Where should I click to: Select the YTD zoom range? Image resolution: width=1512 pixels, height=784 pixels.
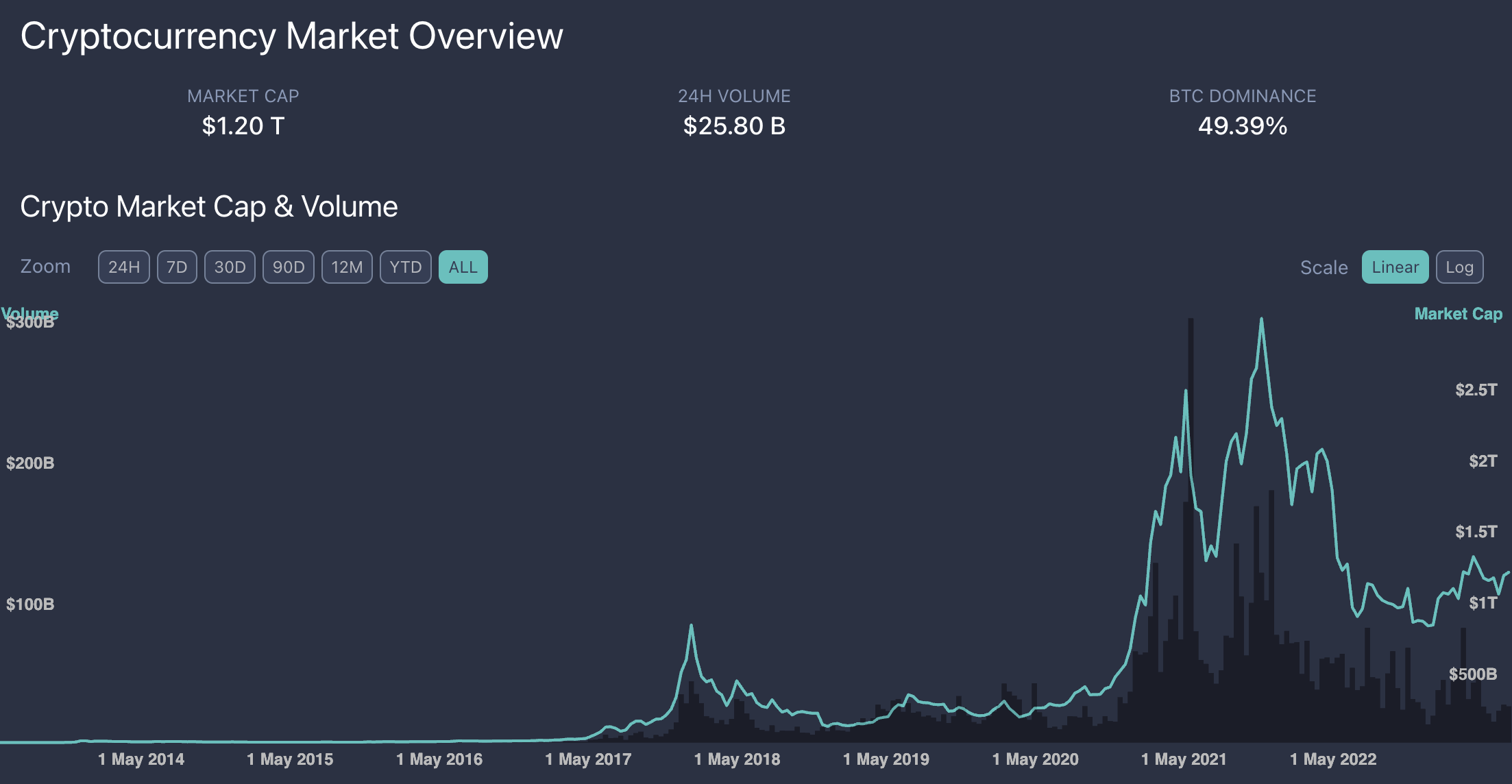click(x=406, y=267)
